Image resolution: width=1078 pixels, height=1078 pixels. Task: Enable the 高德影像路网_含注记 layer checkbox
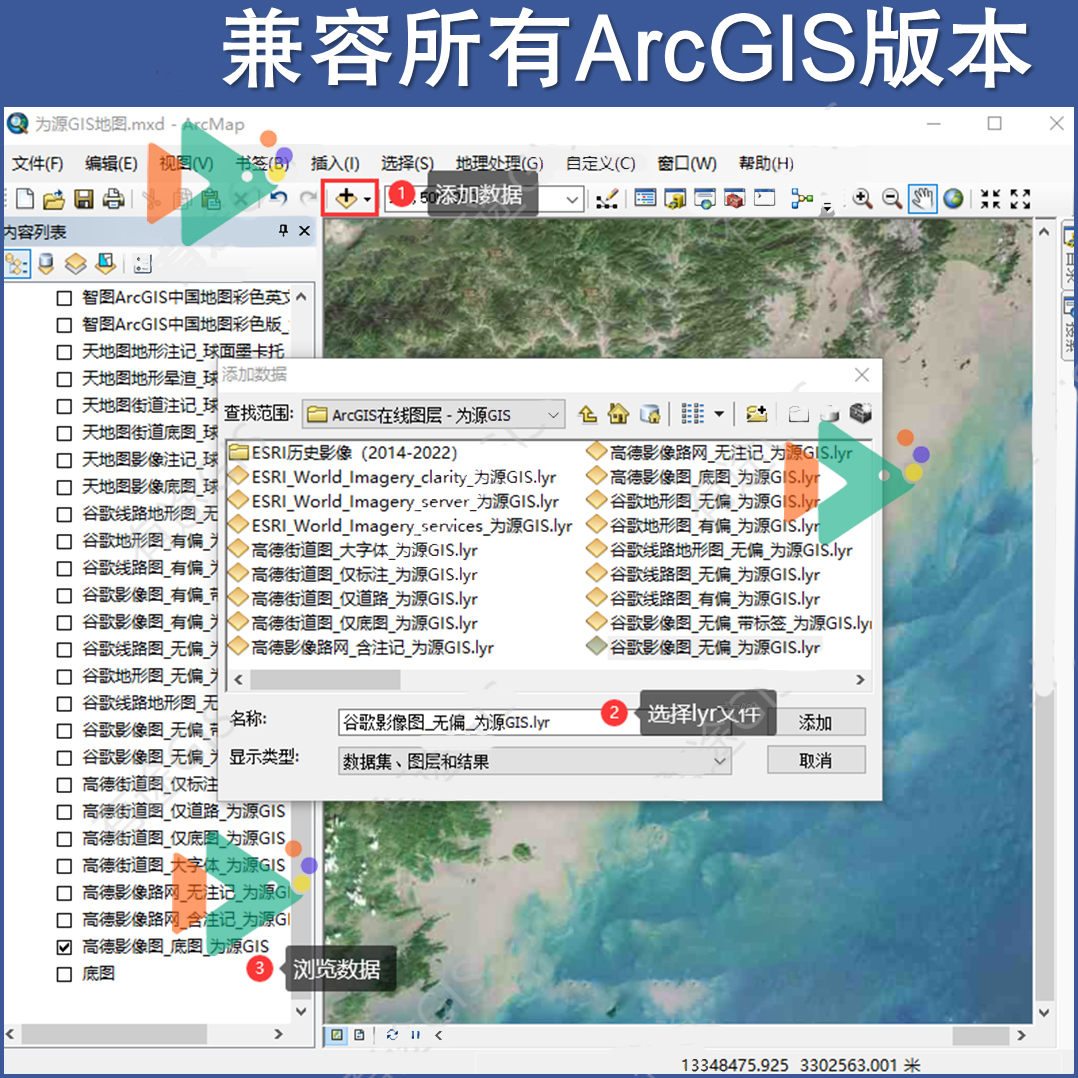[64, 920]
